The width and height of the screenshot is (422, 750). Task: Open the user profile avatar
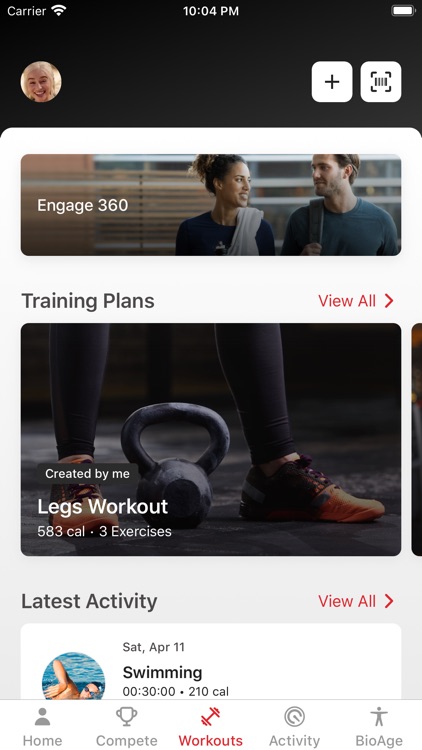point(41,82)
